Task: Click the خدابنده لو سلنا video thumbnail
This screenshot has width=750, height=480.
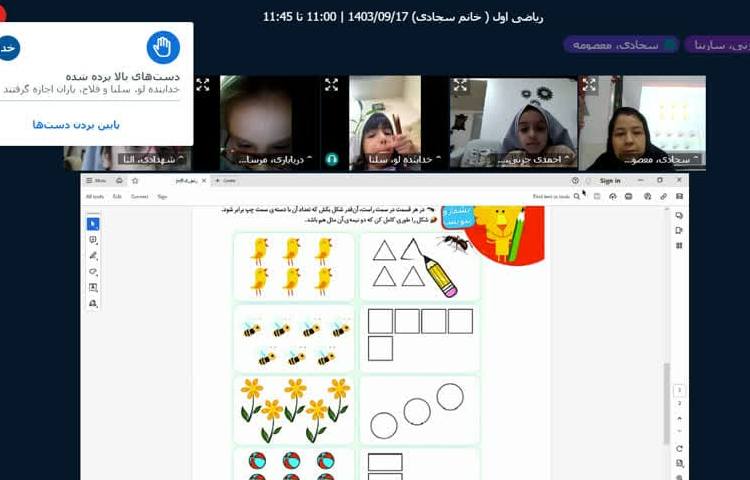Action: (x=385, y=123)
